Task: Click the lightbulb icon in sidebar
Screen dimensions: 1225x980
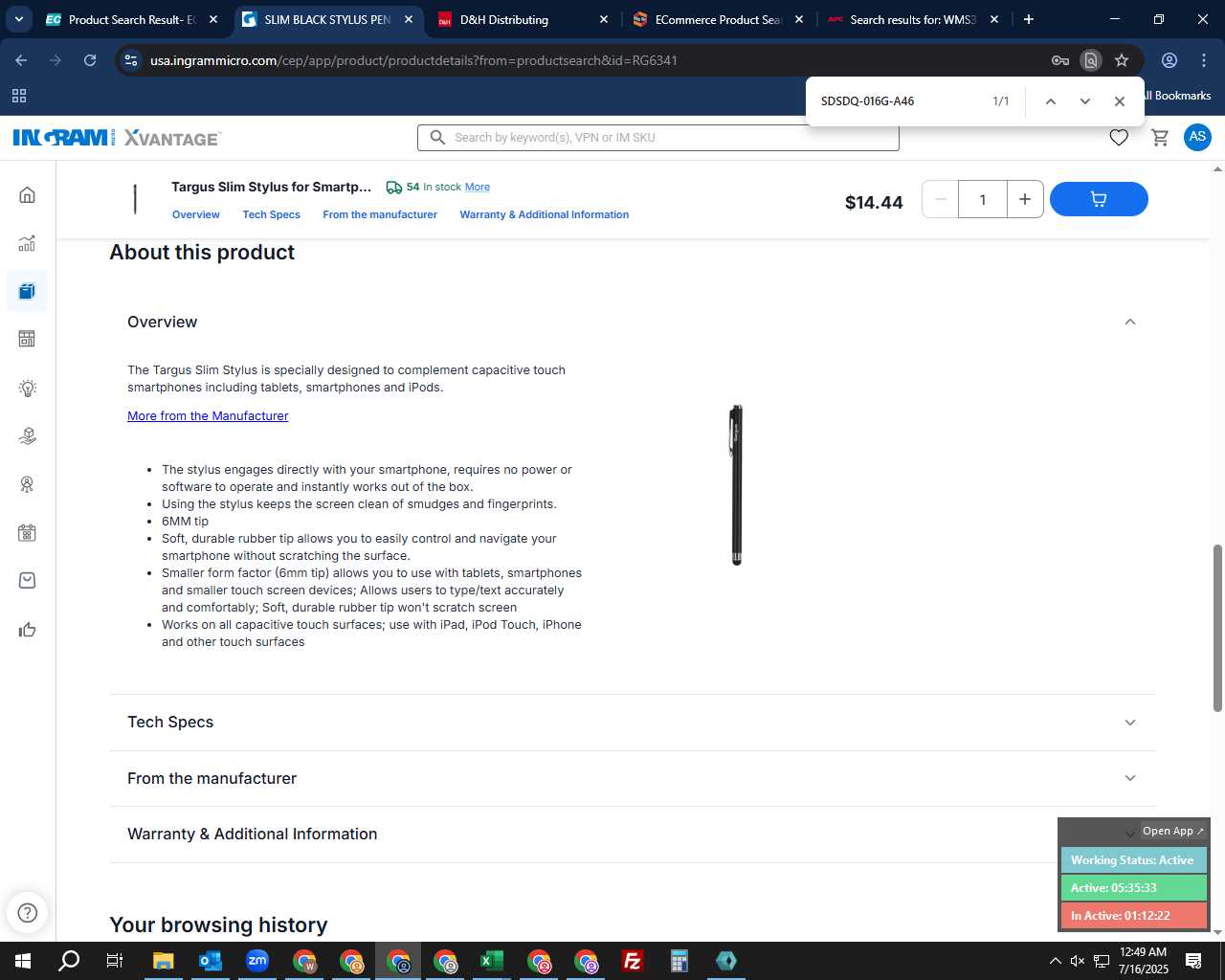Action: pyautogui.click(x=27, y=388)
